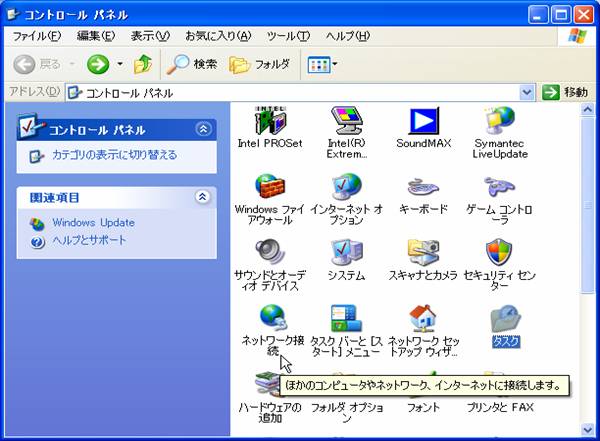Click the vertical scrollbar thumb
The height and width of the screenshot is (441, 600).
[x=587, y=206]
